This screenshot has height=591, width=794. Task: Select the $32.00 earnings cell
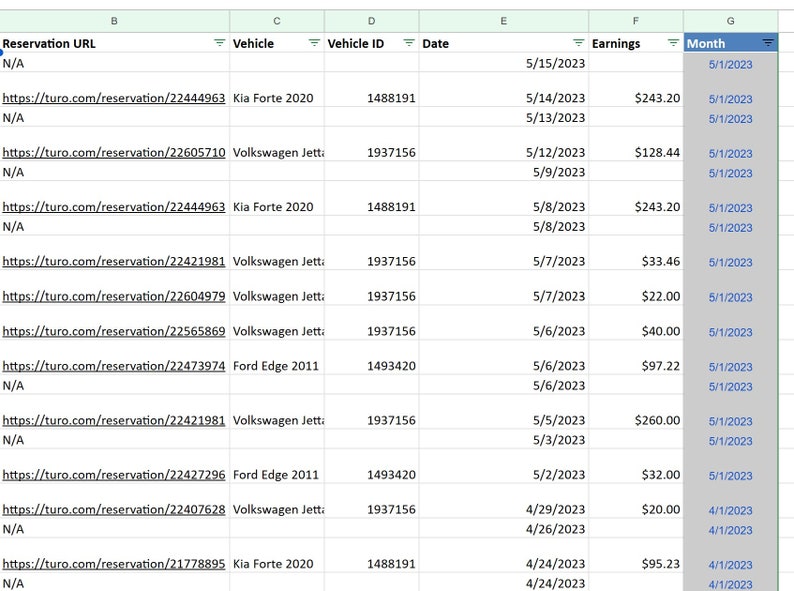tap(636, 466)
